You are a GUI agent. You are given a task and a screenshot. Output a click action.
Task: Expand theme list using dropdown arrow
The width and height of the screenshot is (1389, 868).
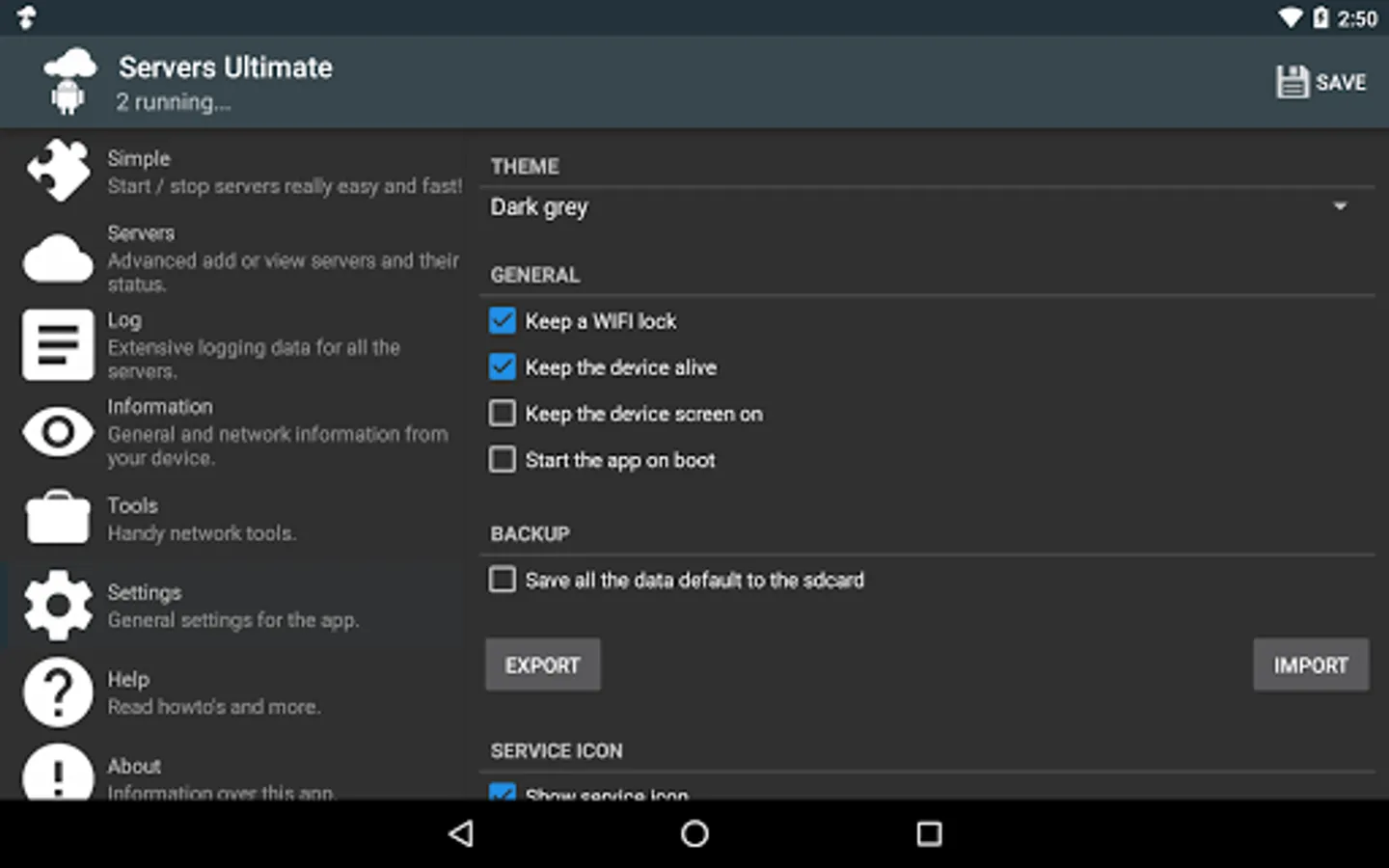1340,206
